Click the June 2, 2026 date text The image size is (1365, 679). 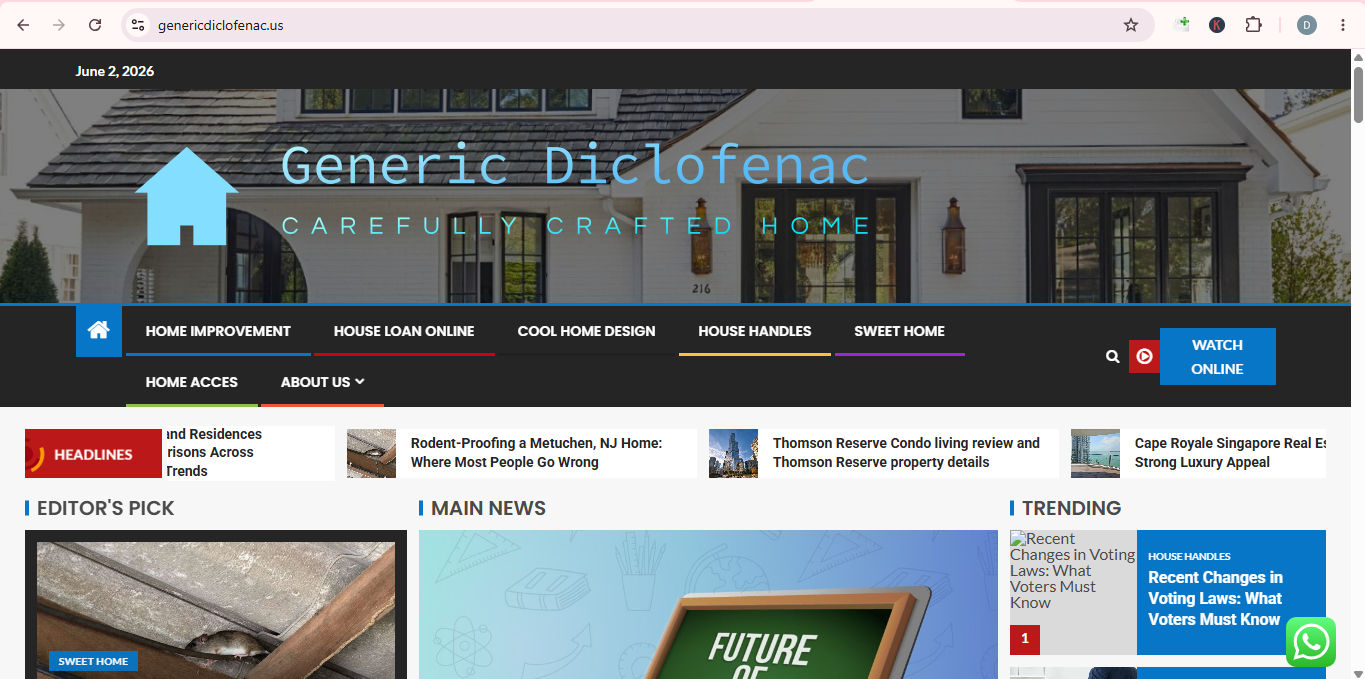[x=115, y=71]
